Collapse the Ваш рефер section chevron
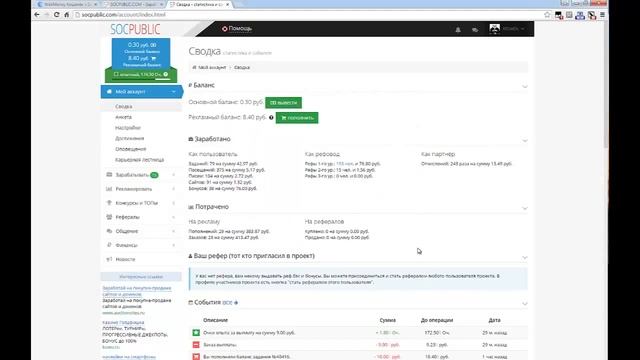This screenshot has height=360, width=640. click(525, 257)
